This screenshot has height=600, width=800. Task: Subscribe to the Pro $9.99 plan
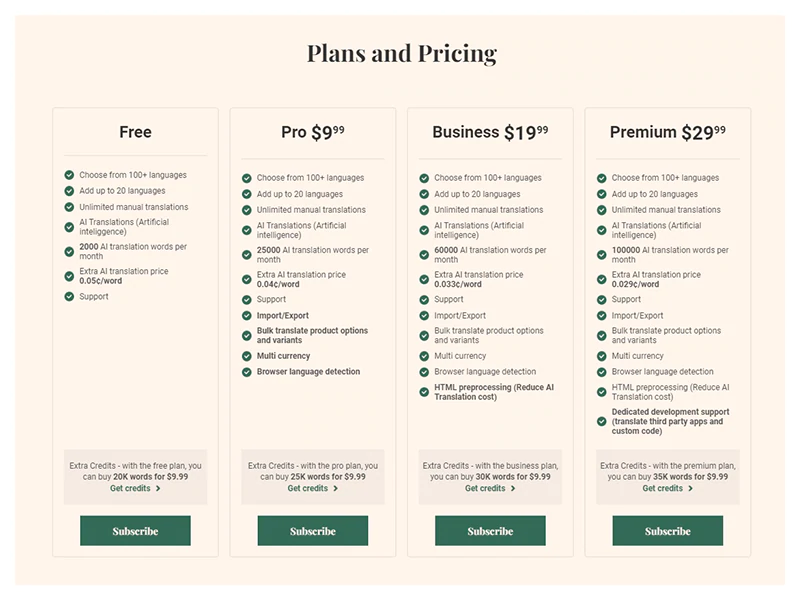[x=312, y=531]
